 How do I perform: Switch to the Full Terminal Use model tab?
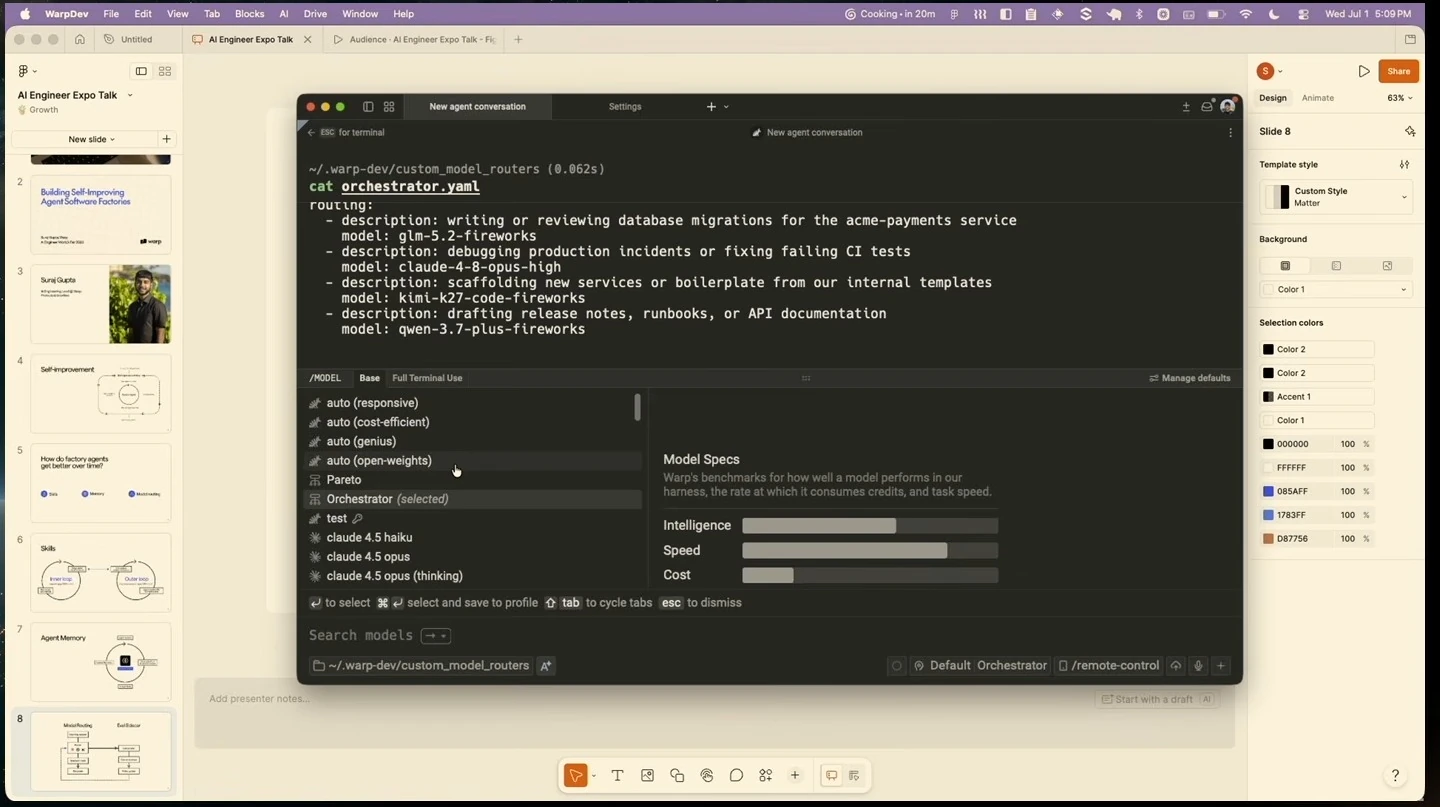[x=427, y=378]
